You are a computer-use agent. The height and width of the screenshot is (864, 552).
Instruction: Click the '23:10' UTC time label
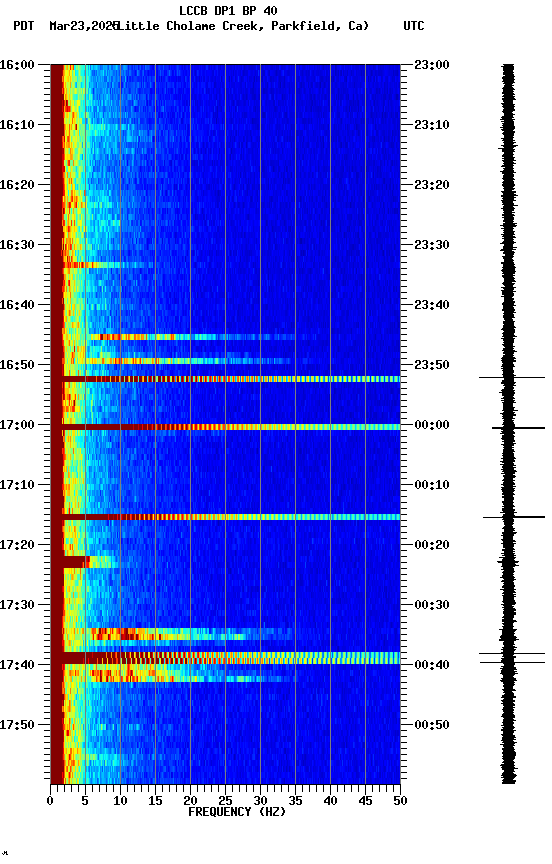(x=432, y=125)
